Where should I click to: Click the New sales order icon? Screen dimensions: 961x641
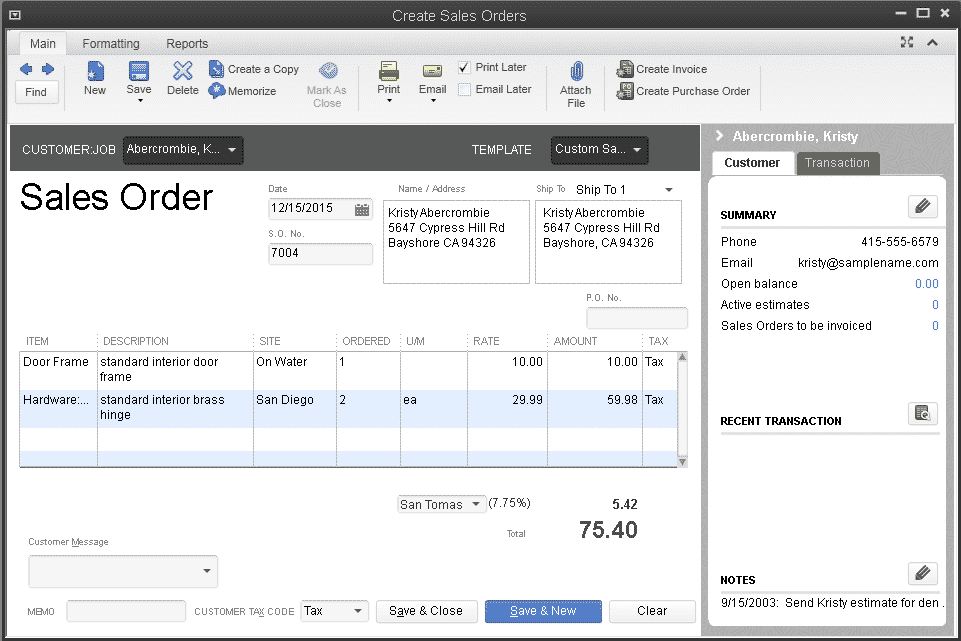(95, 71)
